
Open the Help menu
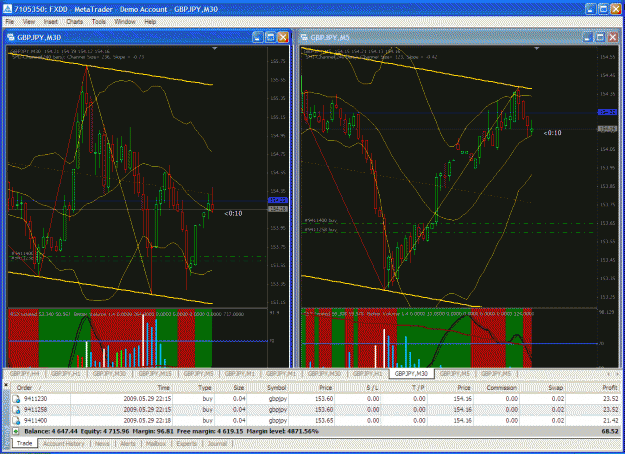click(x=150, y=22)
